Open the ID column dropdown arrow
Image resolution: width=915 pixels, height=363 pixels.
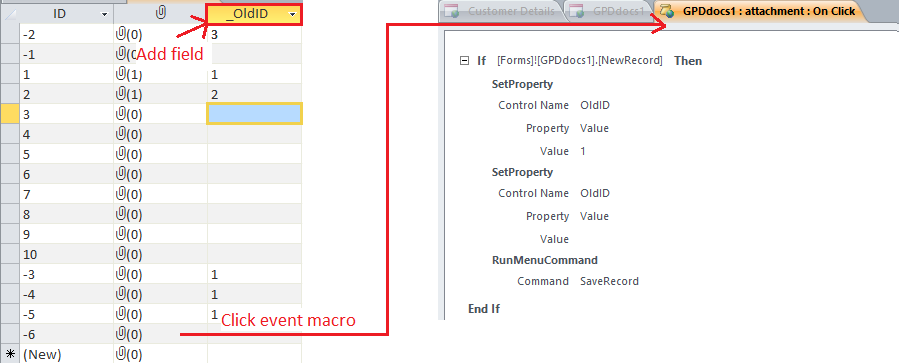pyautogui.click(x=104, y=14)
